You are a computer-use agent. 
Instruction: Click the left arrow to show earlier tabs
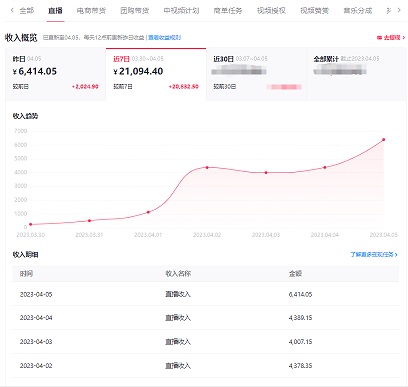tap(12, 10)
